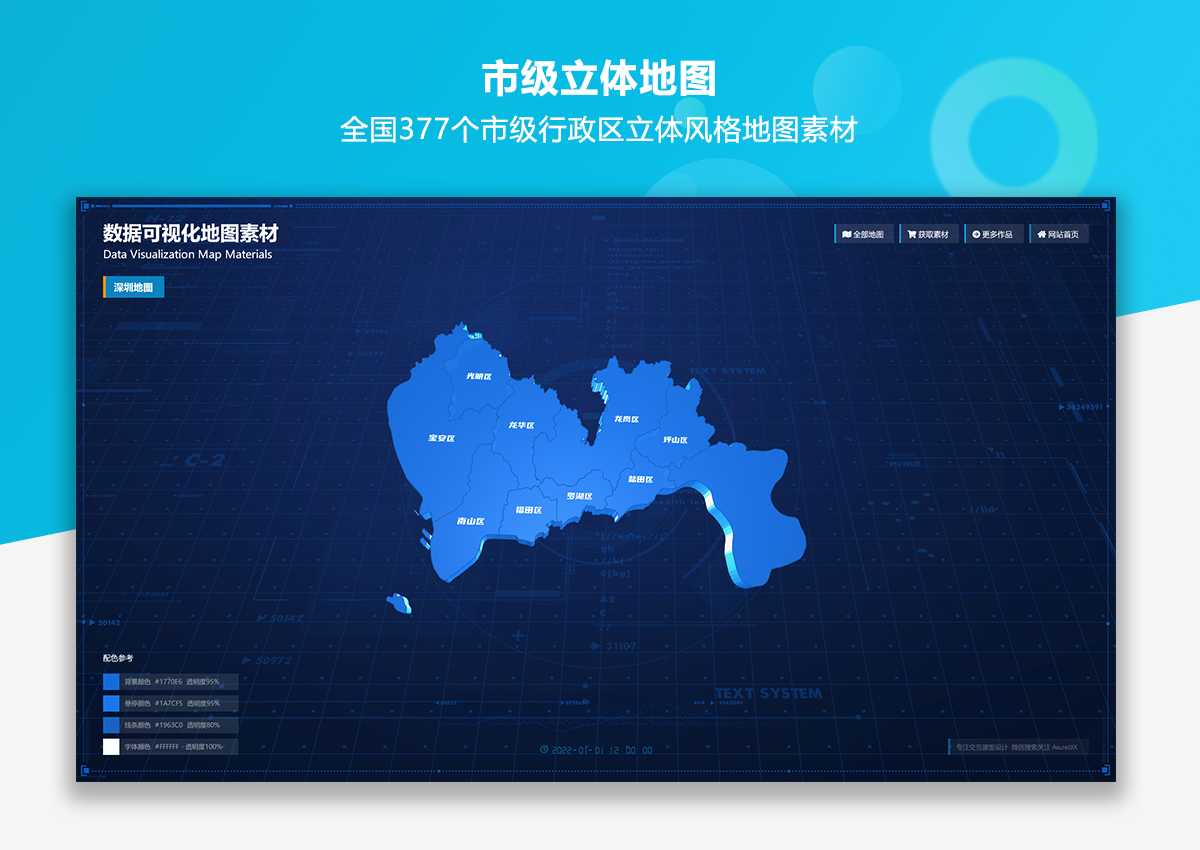Pick the white 字体颜色 #FFFFFF swatch
Image resolution: width=1200 pixels, height=850 pixels.
point(111,747)
